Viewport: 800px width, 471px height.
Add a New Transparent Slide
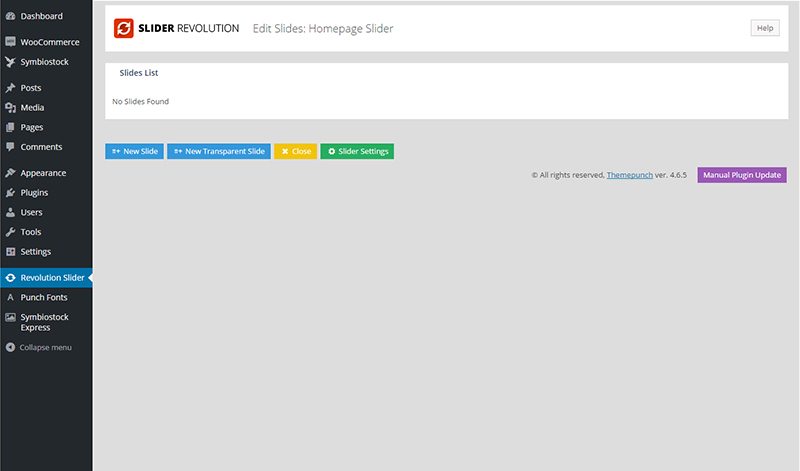coord(219,151)
